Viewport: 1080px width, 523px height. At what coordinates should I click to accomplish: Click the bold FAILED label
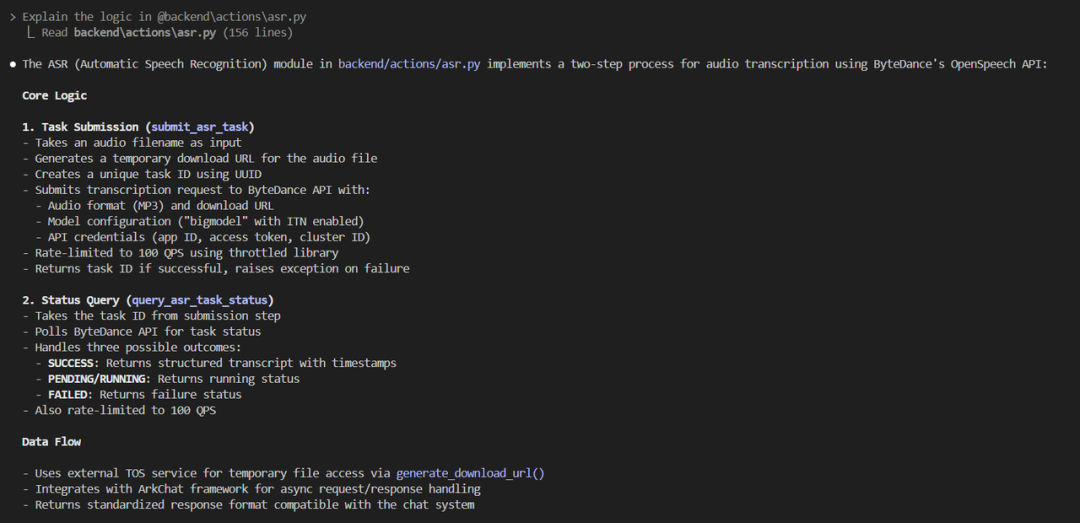coord(70,394)
